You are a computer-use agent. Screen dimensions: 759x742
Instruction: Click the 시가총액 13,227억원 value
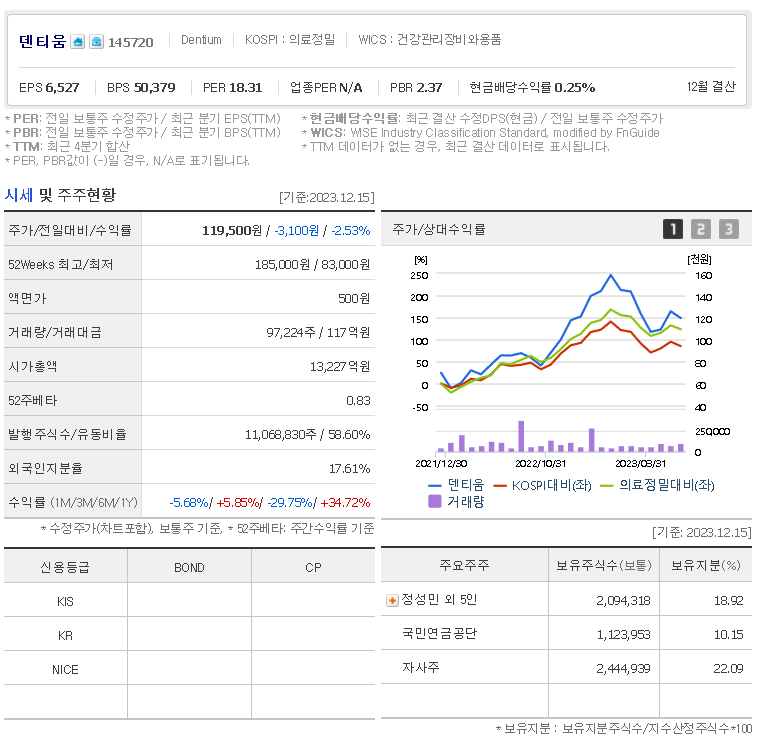coord(340,366)
